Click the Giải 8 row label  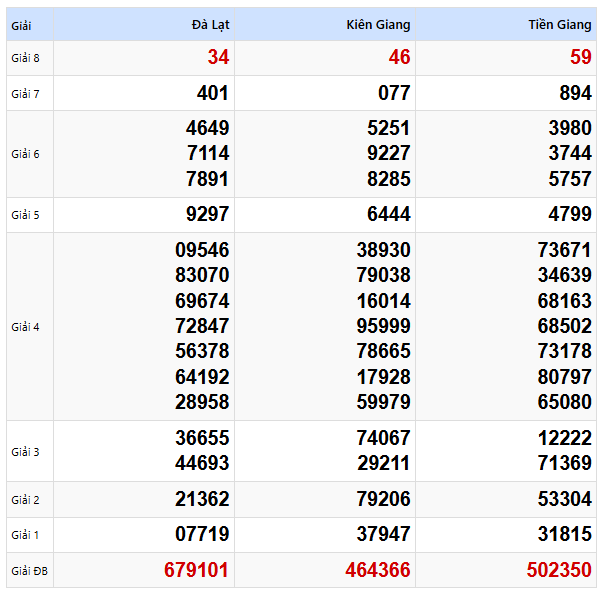[x=25, y=58]
